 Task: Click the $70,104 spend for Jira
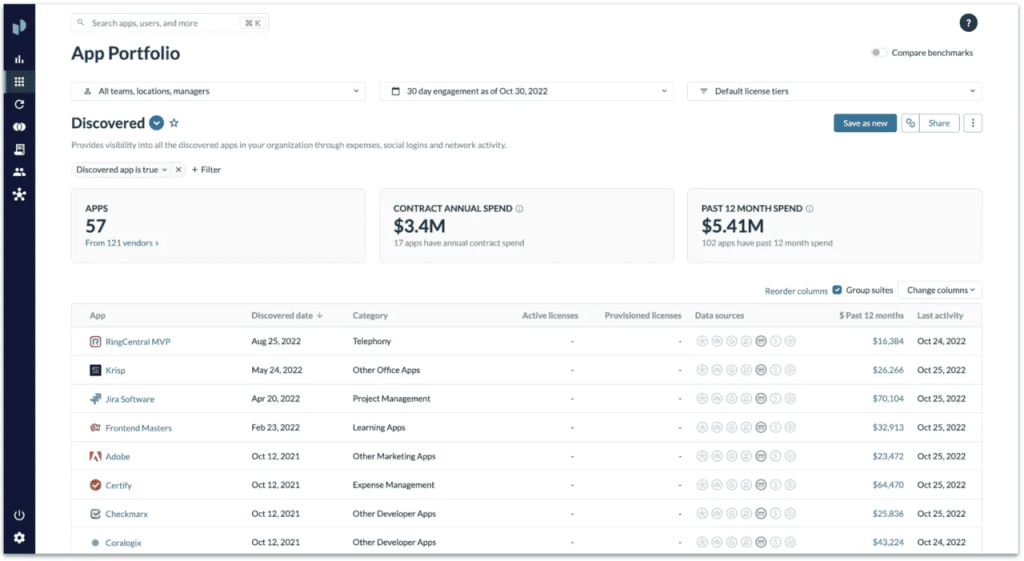(888, 398)
